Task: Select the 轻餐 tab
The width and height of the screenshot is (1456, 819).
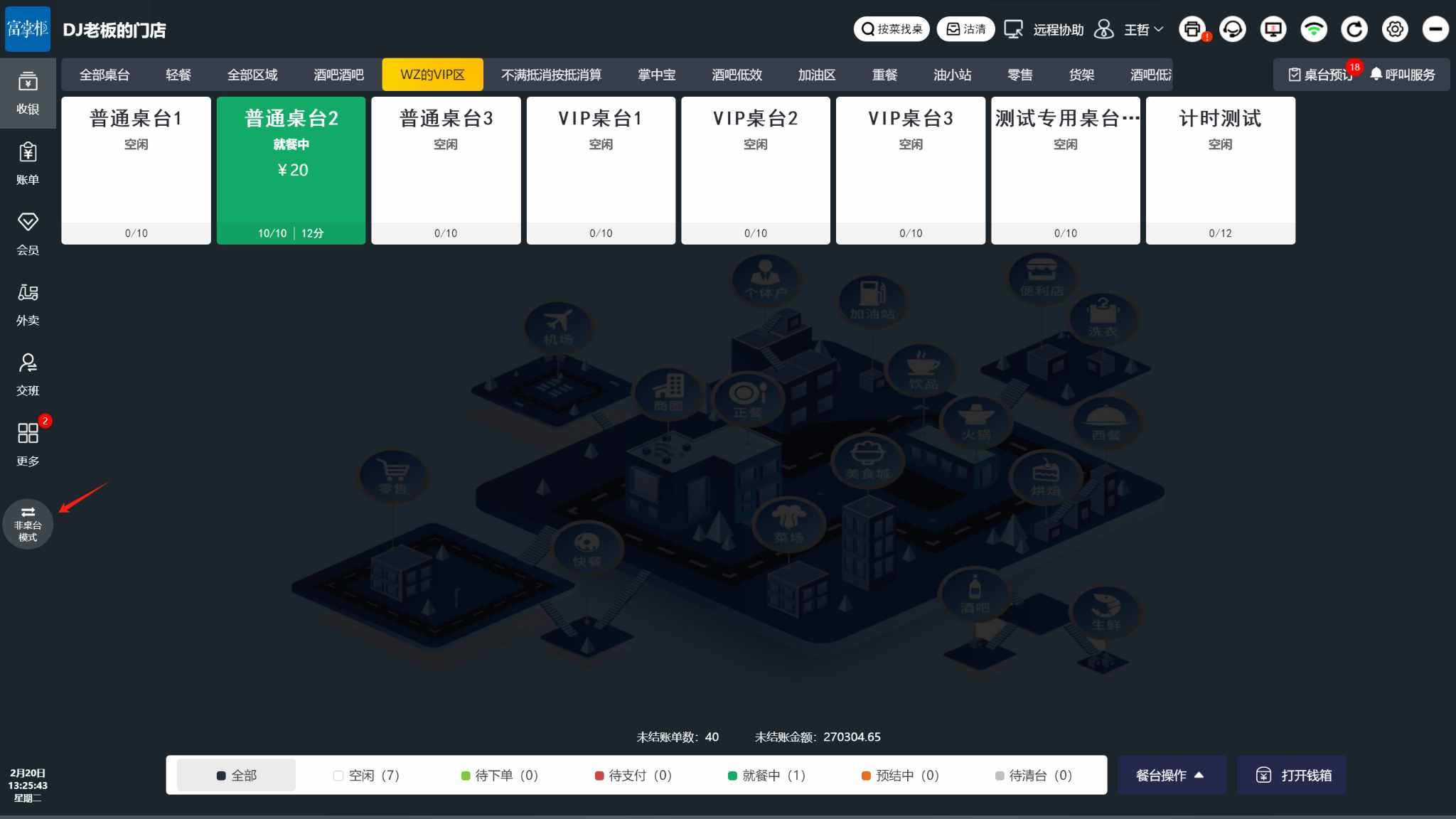Action: pos(178,75)
